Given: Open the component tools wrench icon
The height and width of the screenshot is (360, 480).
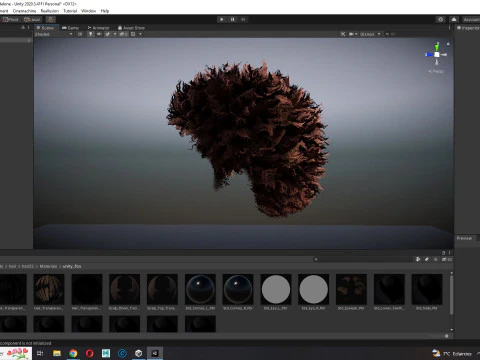Looking at the screenshot, I should click(343, 34).
